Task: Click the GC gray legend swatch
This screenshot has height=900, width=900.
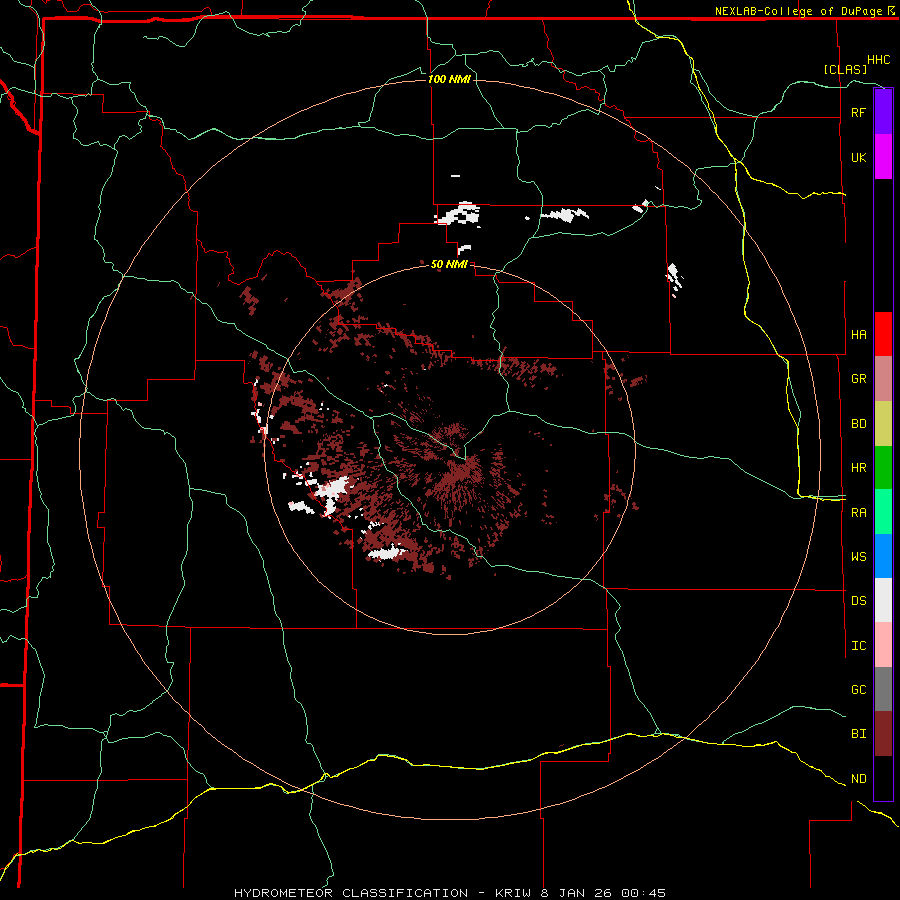Action: 883,689
